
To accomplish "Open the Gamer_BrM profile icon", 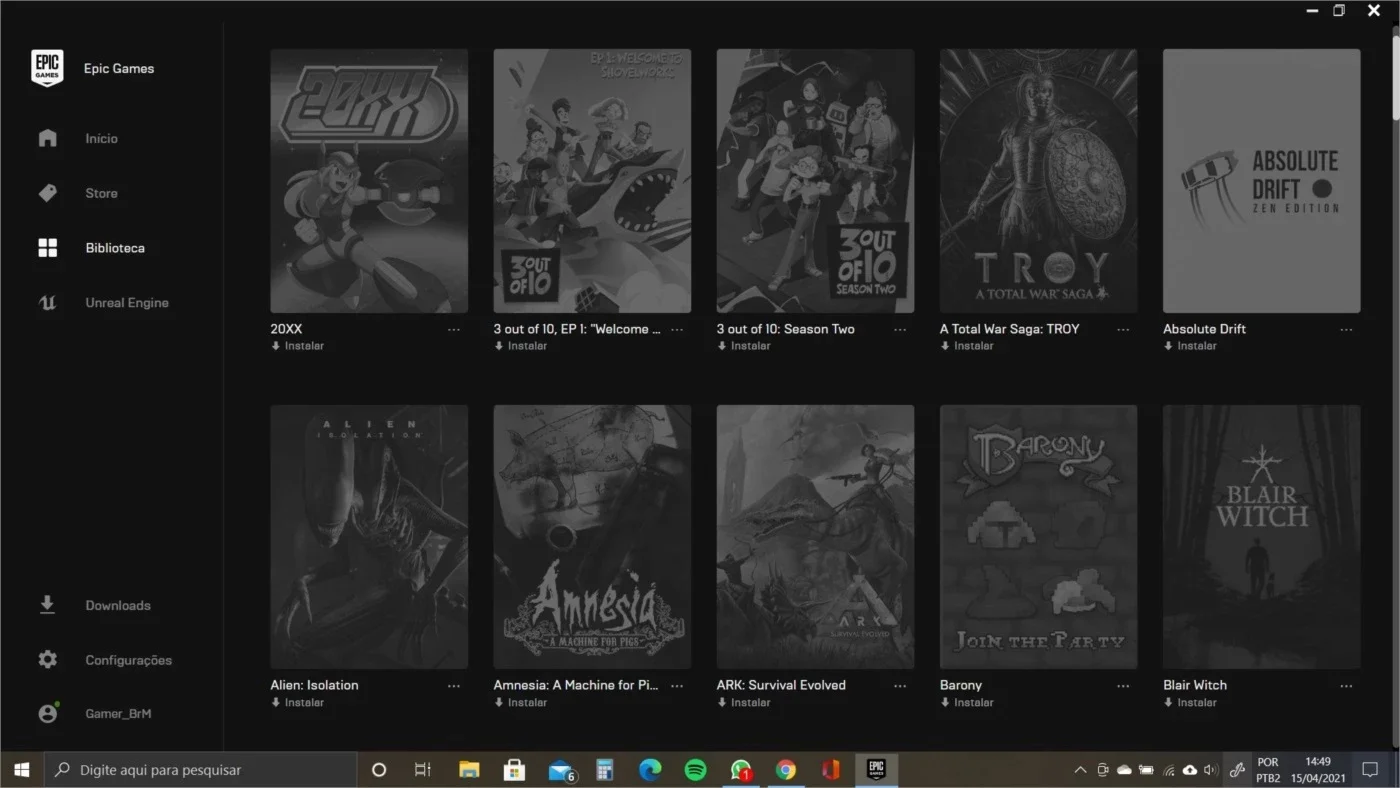I will pos(47,713).
